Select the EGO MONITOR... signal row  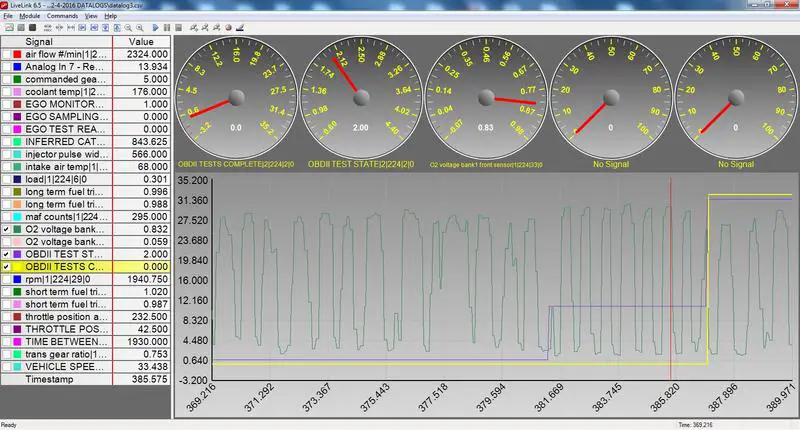pyautogui.click(x=86, y=104)
